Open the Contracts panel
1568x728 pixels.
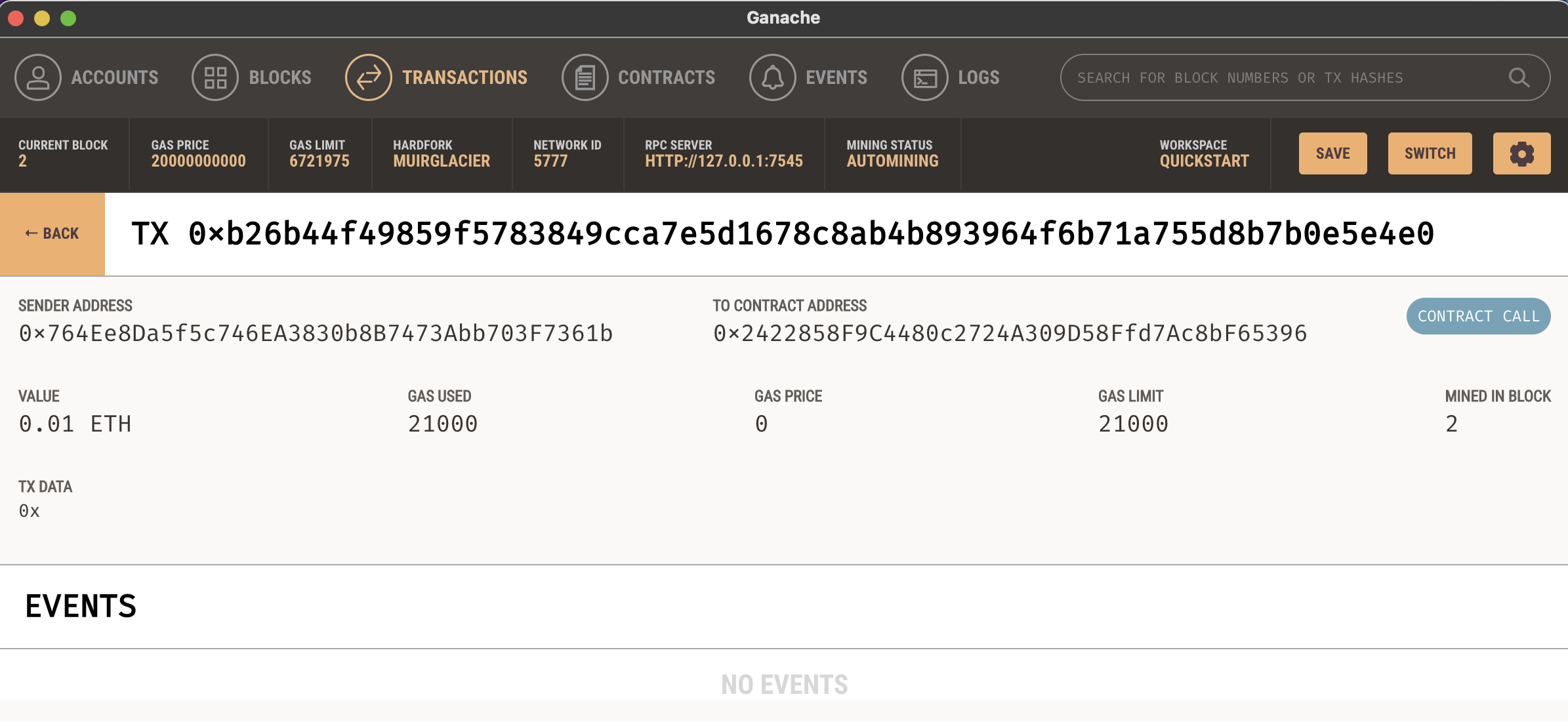pos(640,77)
